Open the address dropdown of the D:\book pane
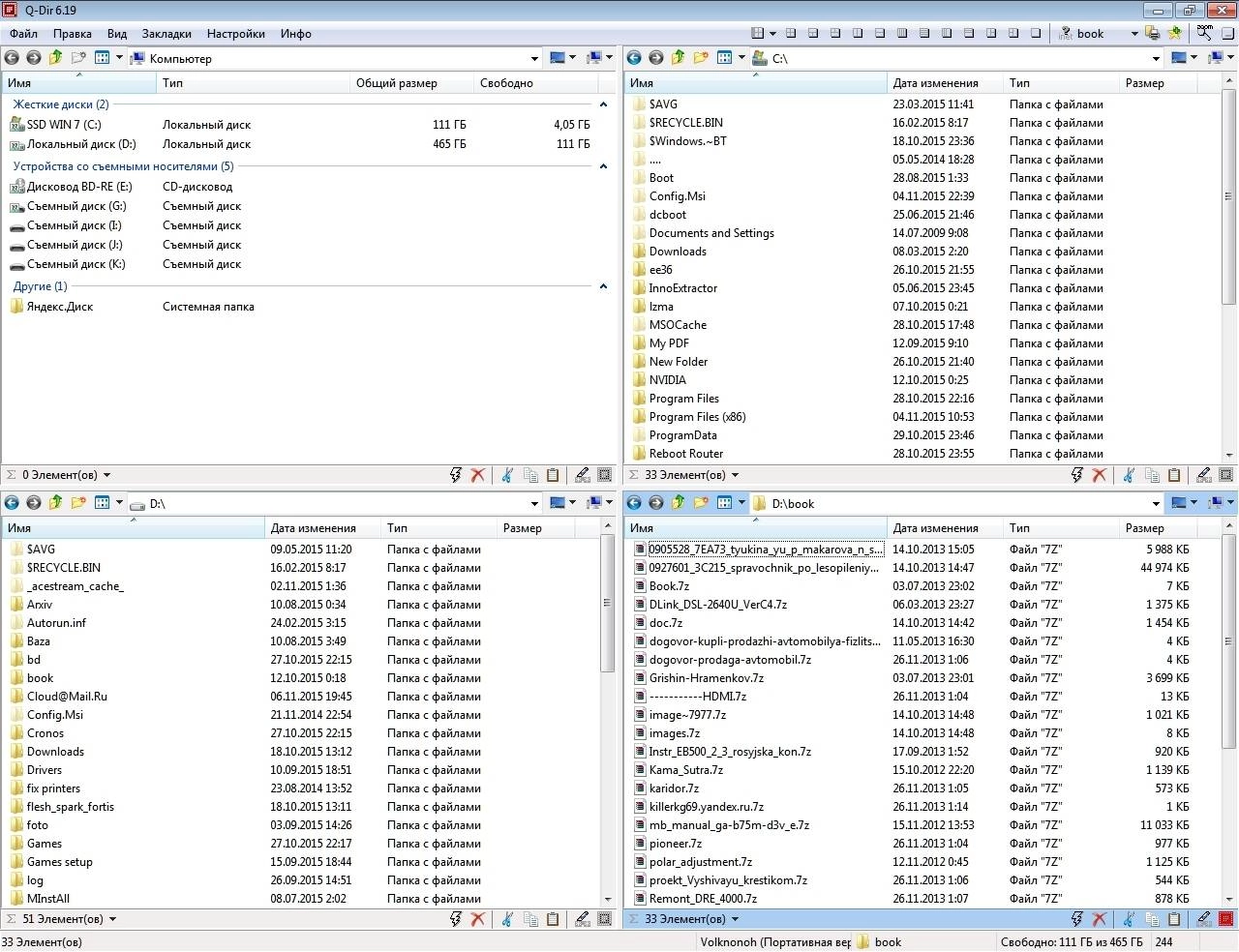The height and width of the screenshot is (952, 1239). pos(1156,503)
